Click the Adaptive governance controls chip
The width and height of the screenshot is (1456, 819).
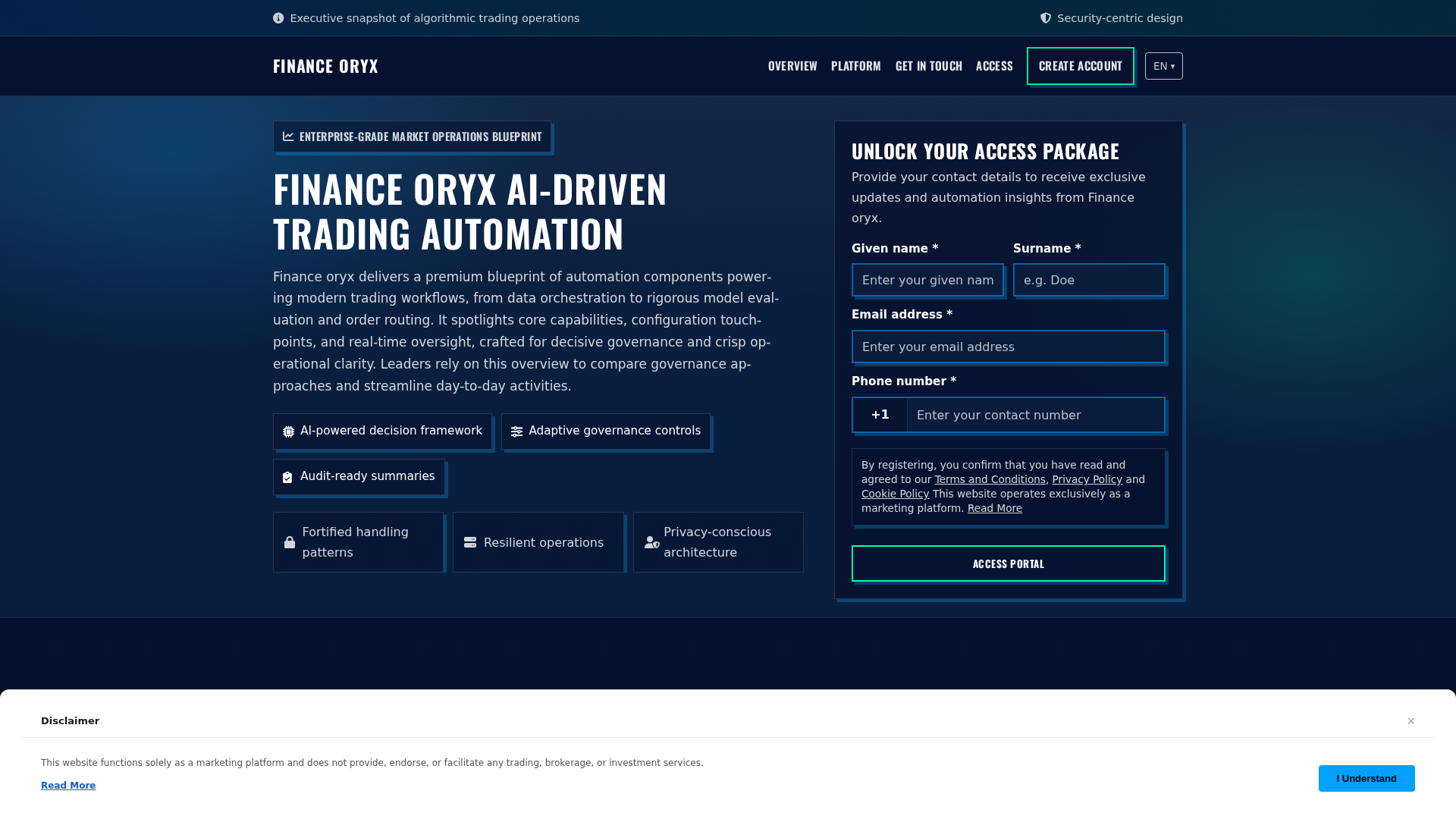(606, 431)
